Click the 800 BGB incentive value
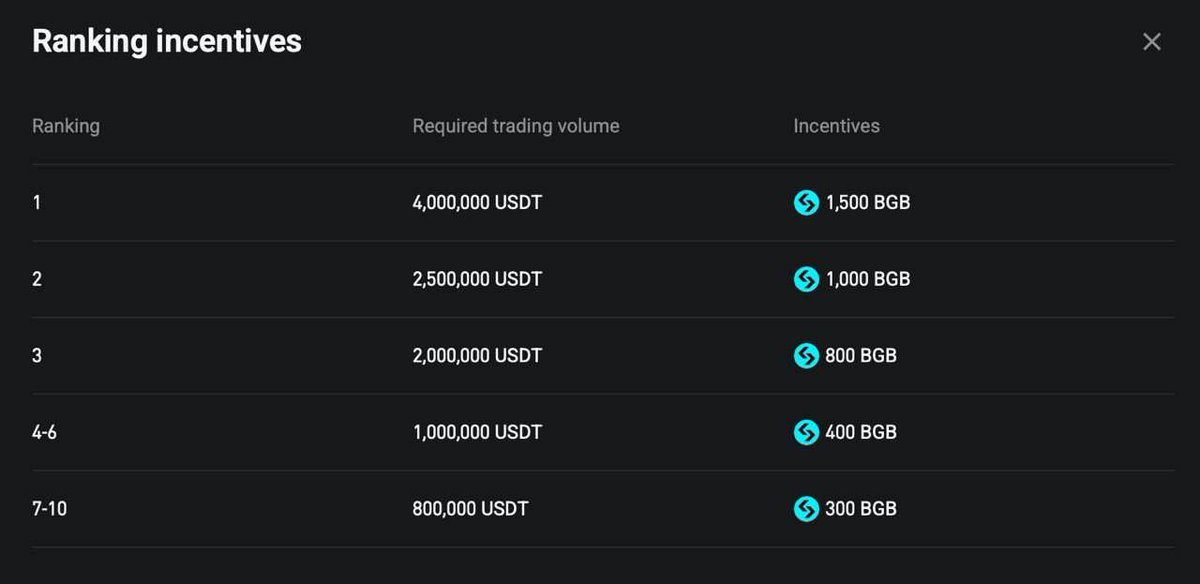The width and height of the screenshot is (1200, 584). pos(861,355)
